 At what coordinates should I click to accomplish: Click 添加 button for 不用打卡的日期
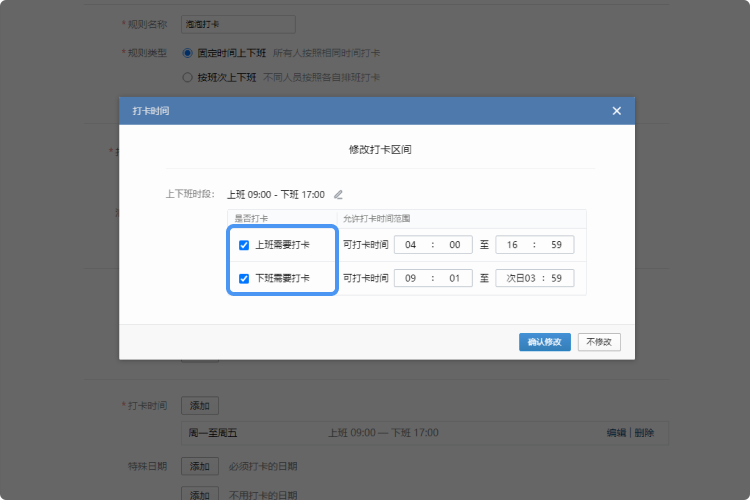[x=200, y=494]
